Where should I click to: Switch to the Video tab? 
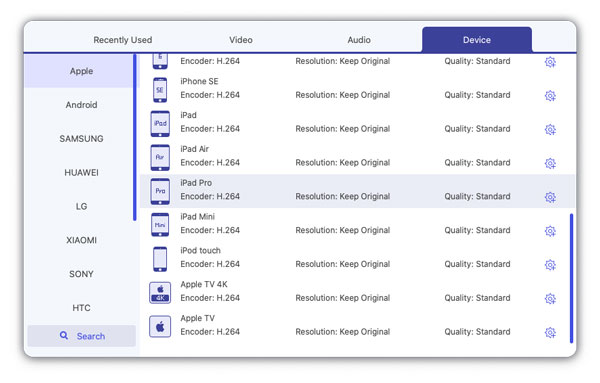tap(241, 40)
